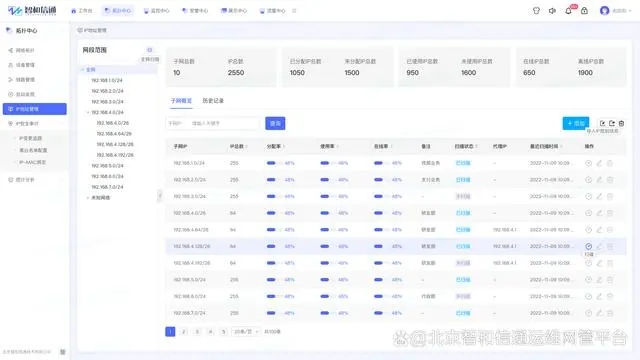Click the blue 添加 add button

tap(576, 123)
